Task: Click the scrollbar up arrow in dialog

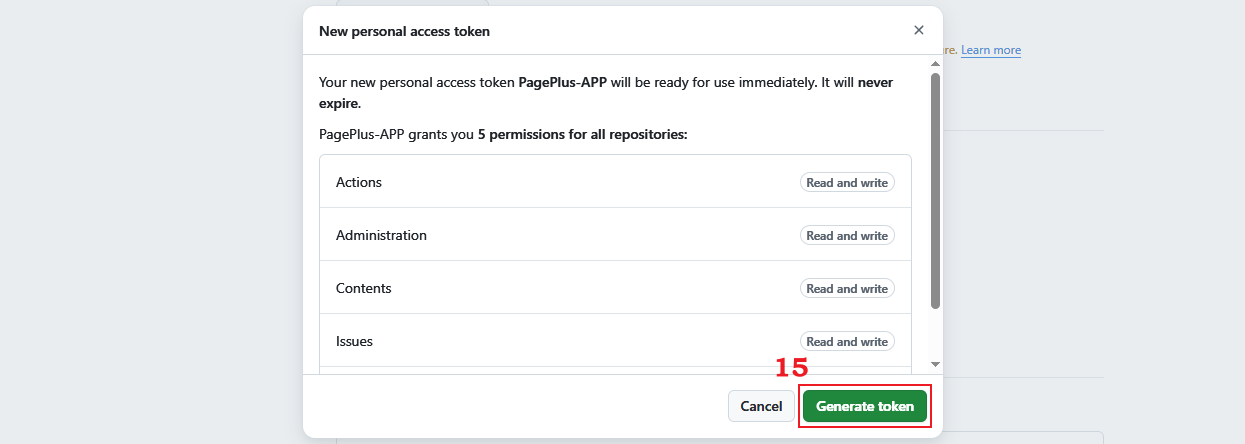Action: point(935,64)
